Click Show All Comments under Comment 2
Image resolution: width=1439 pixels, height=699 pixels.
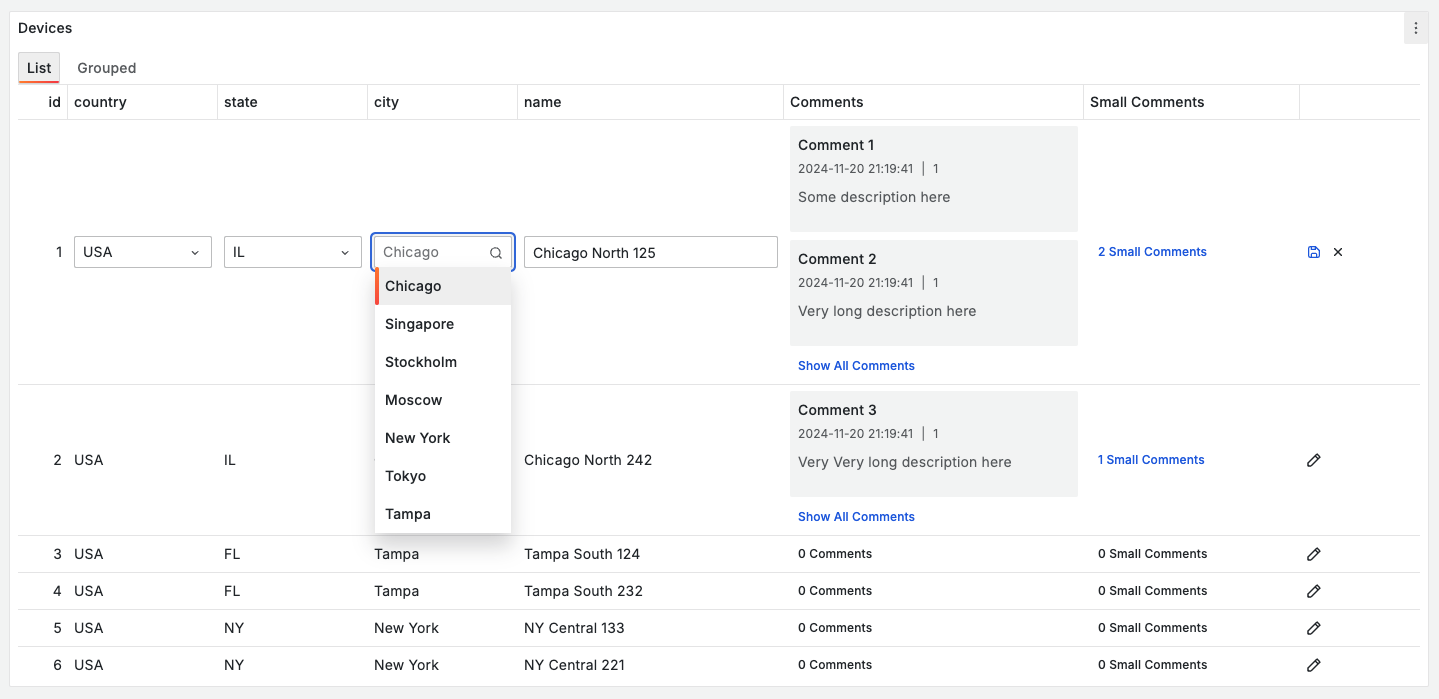pyautogui.click(x=856, y=366)
